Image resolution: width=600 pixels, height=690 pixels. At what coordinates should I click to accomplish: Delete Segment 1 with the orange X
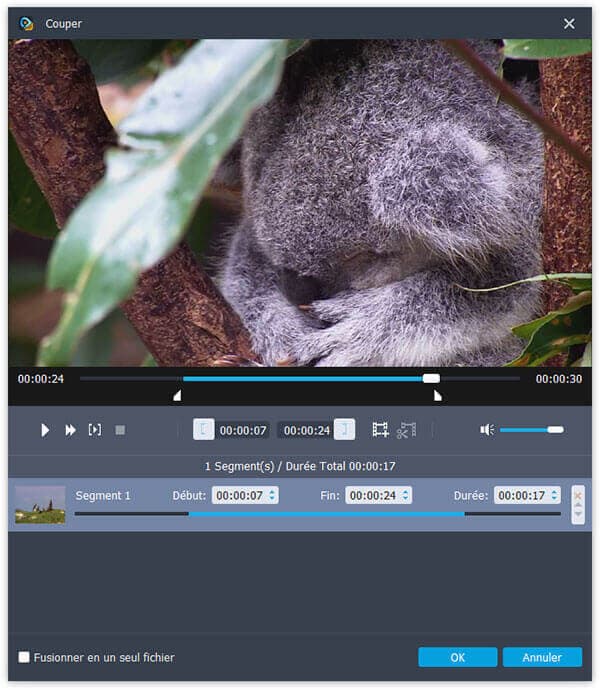click(578, 495)
